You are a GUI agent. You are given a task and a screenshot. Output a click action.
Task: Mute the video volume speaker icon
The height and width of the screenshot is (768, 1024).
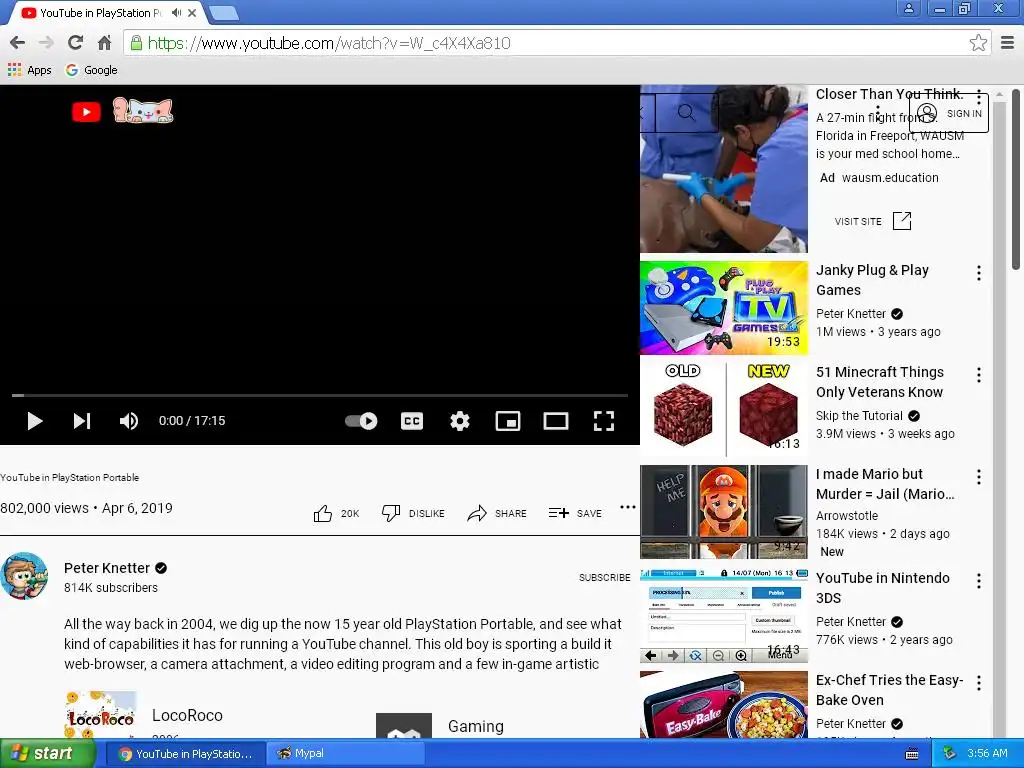[x=129, y=421]
